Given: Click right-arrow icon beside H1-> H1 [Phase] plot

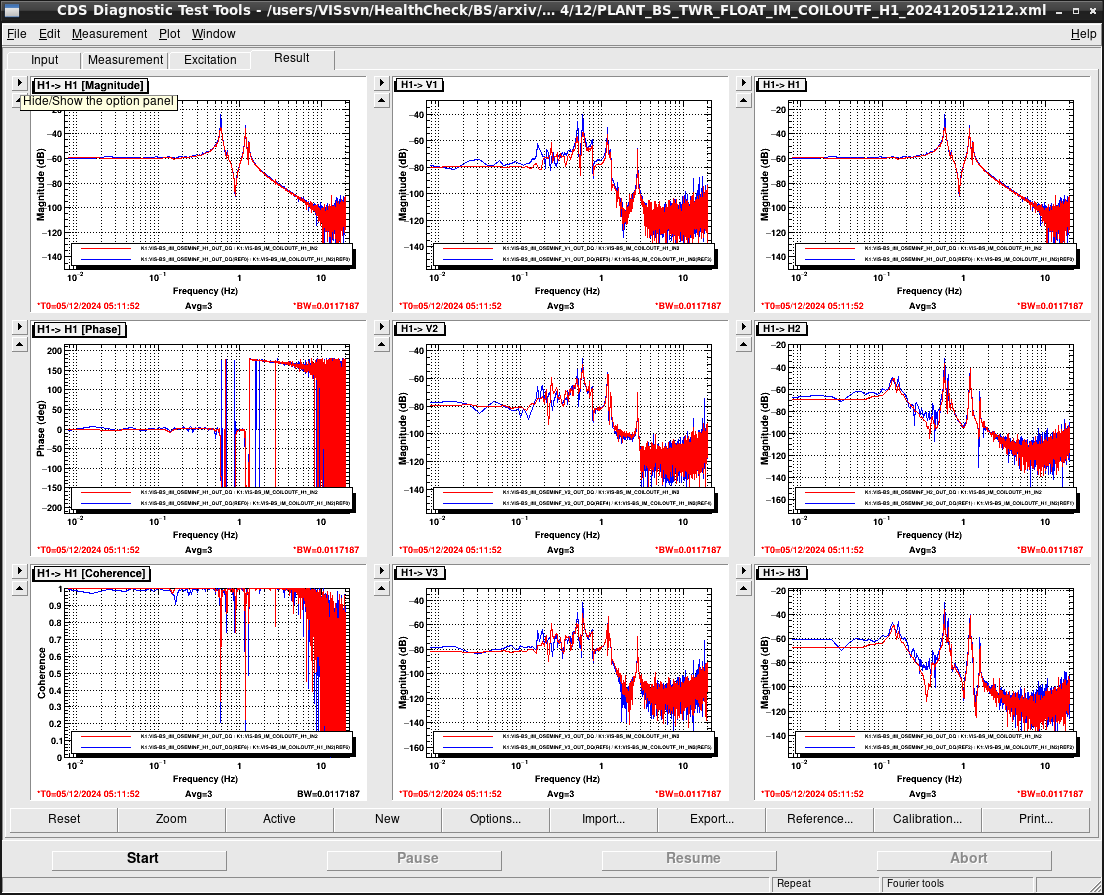Looking at the screenshot, I should [x=20, y=327].
